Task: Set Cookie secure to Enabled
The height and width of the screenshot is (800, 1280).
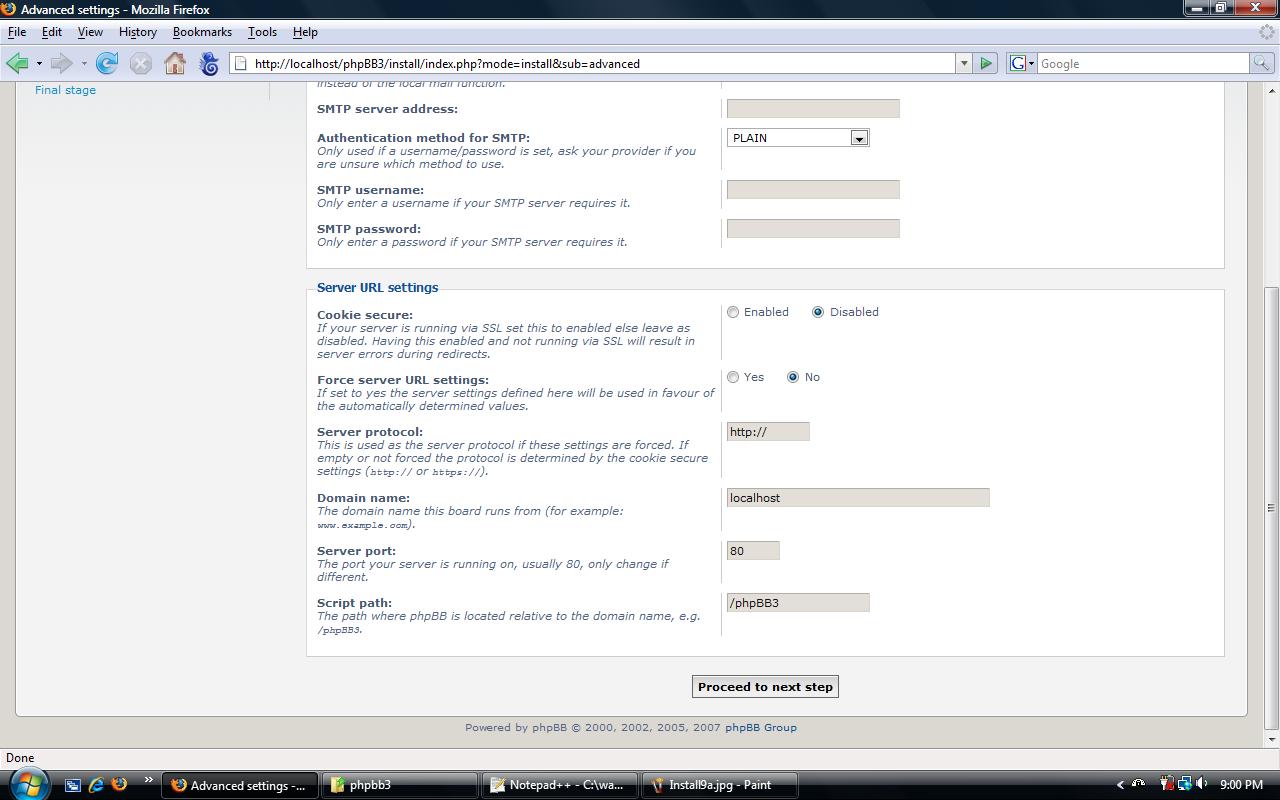Action: 733,312
